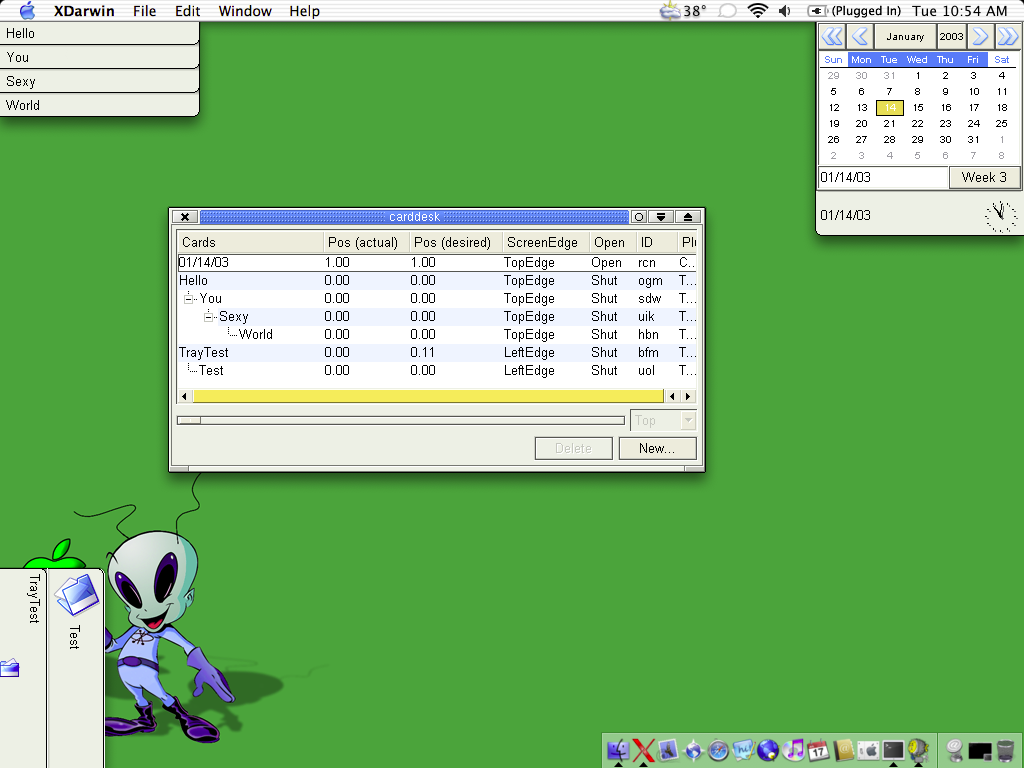This screenshot has width=1024, height=768.
Task: Click the Hello card at the top-left
Action: click(x=99, y=33)
